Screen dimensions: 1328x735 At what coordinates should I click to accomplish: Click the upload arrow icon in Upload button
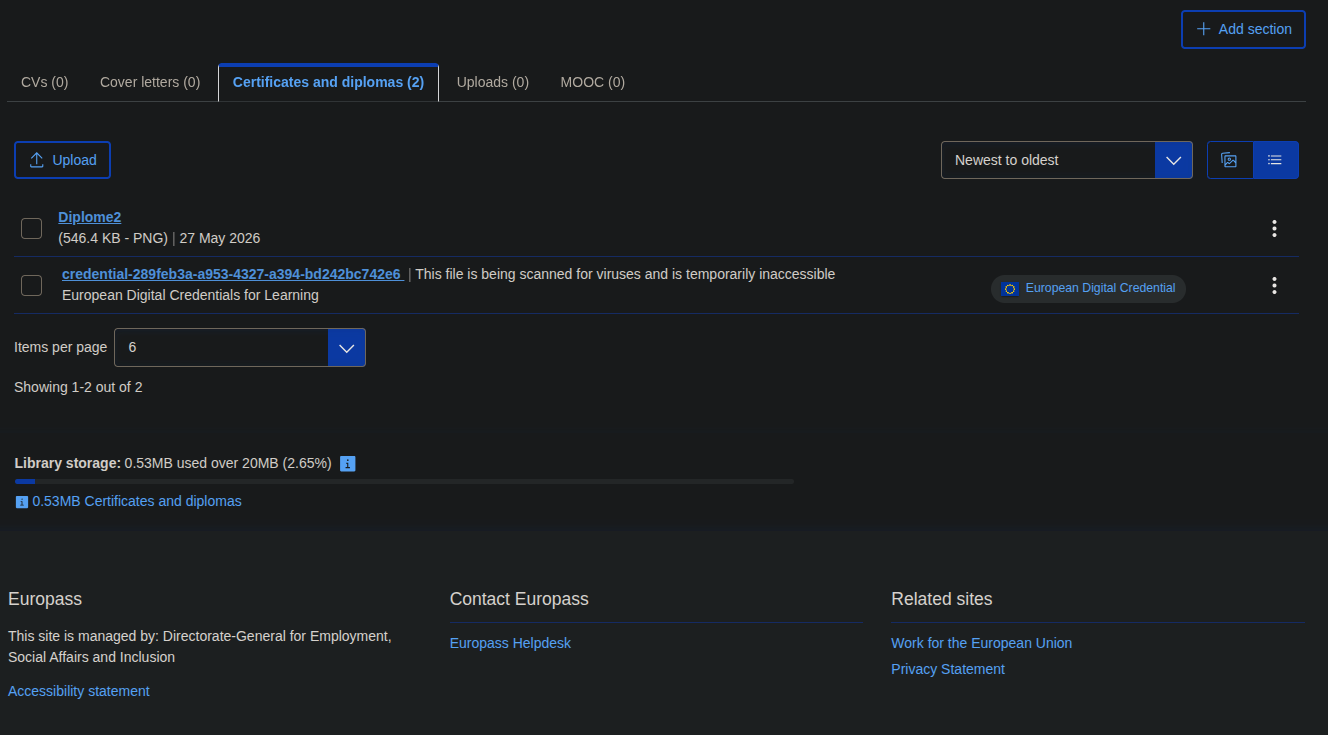[37, 160]
